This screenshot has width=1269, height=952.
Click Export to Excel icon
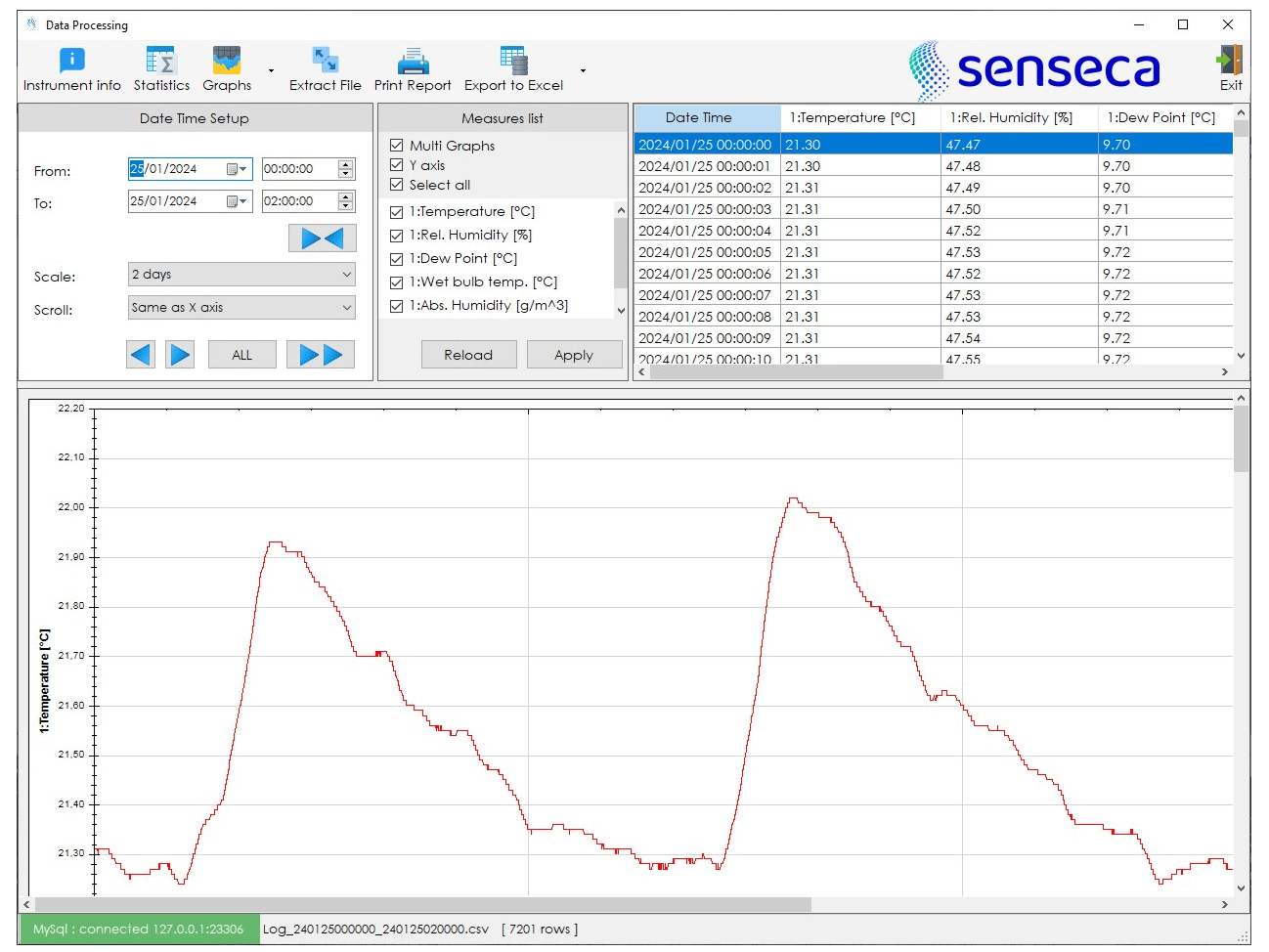point(513,61)
